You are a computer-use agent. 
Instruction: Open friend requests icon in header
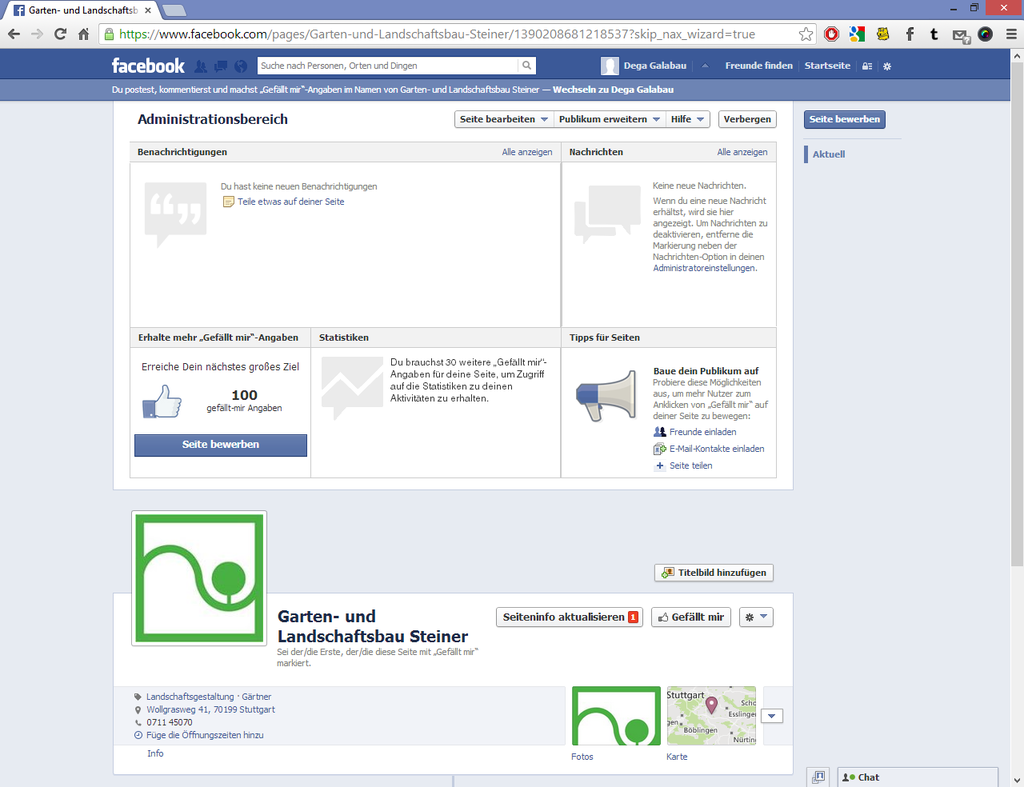201,66
